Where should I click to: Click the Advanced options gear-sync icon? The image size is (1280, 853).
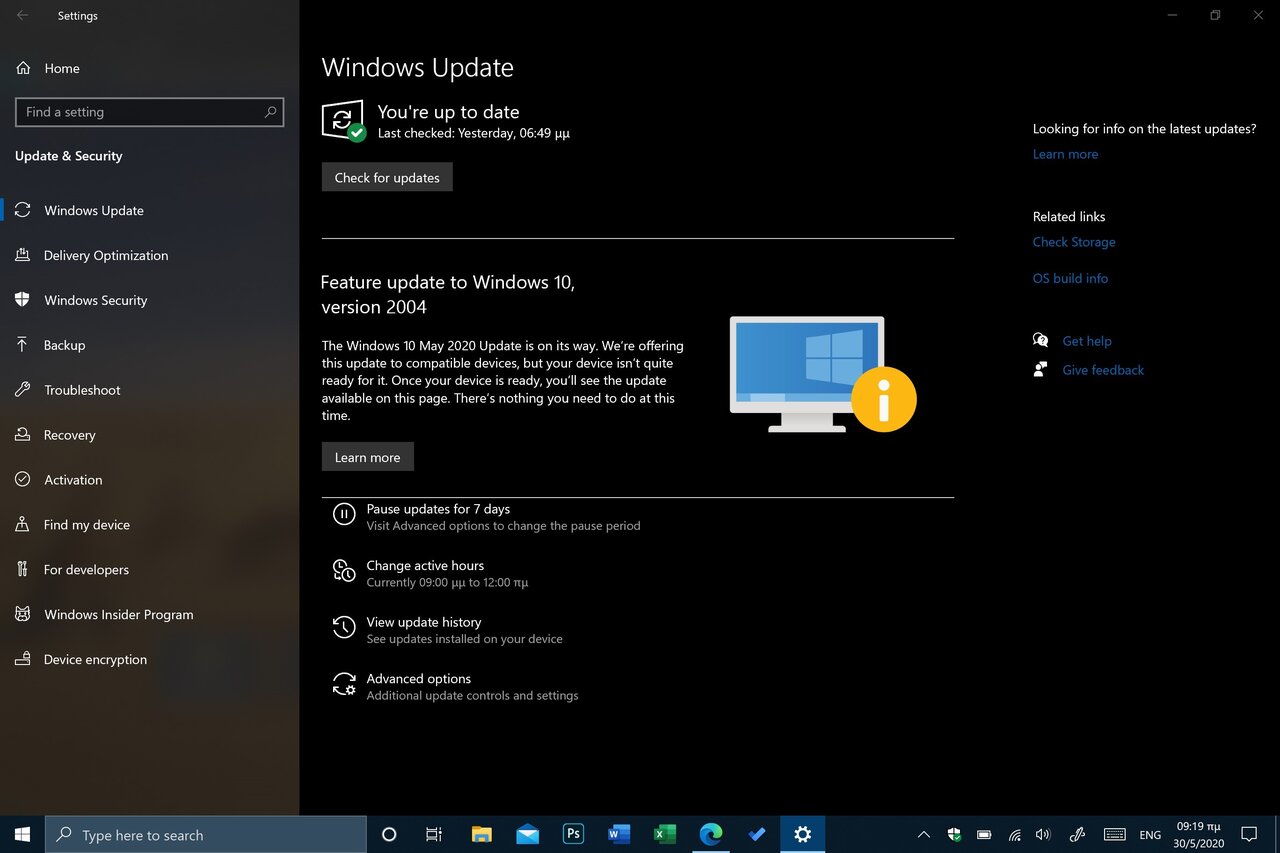(x=344, y=684)
